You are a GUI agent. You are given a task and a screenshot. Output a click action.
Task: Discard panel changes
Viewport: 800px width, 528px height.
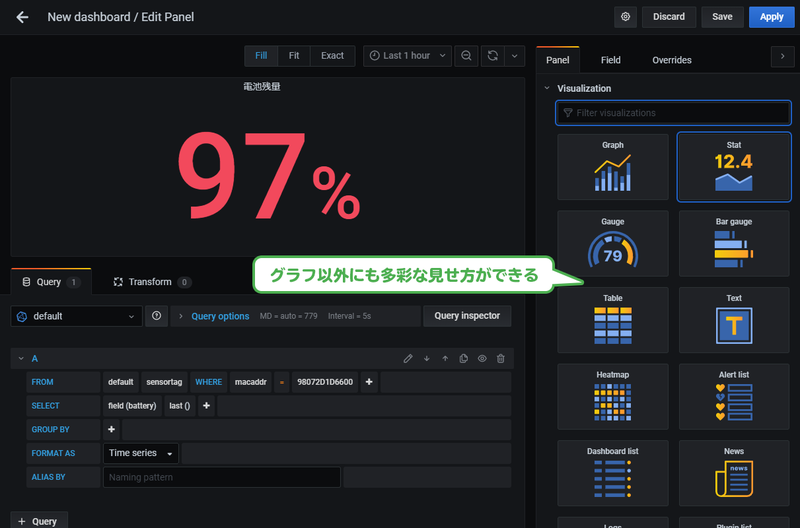[669, 17]
